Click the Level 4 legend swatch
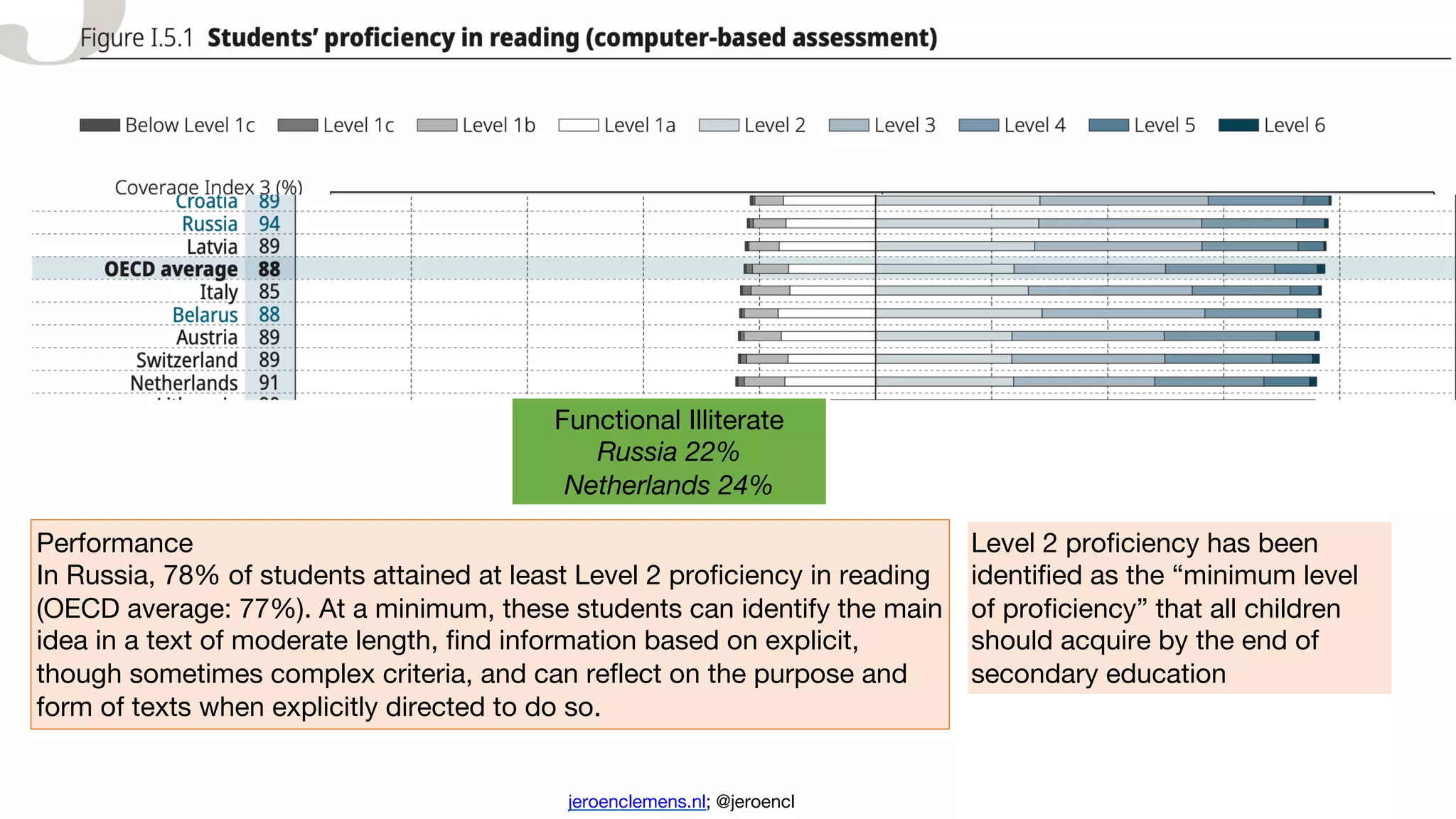This screenshot has width=1456, height=819. point(978,125)
